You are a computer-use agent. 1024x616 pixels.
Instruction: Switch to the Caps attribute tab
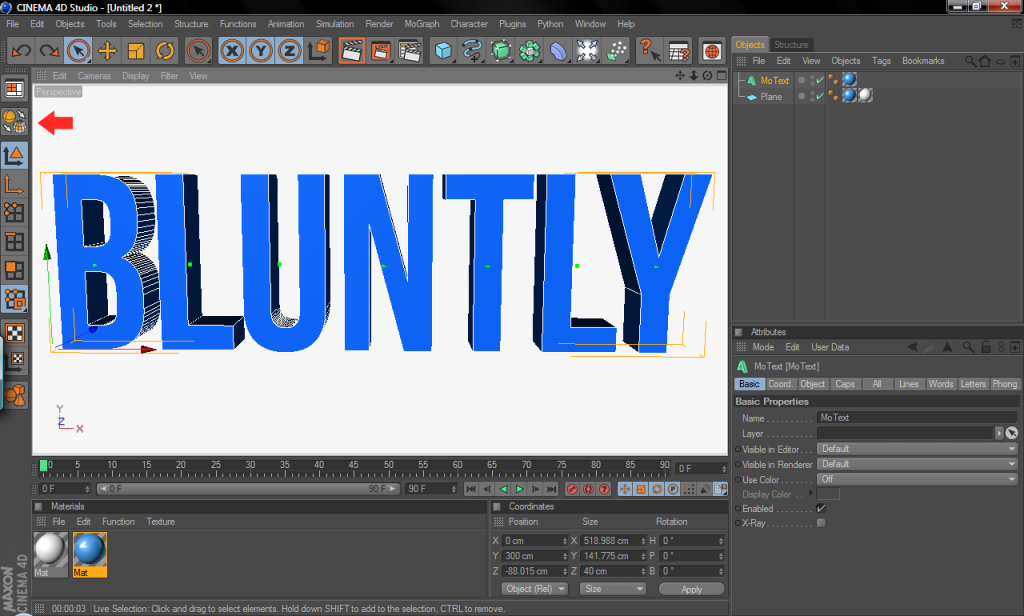(x=845, y=384)
